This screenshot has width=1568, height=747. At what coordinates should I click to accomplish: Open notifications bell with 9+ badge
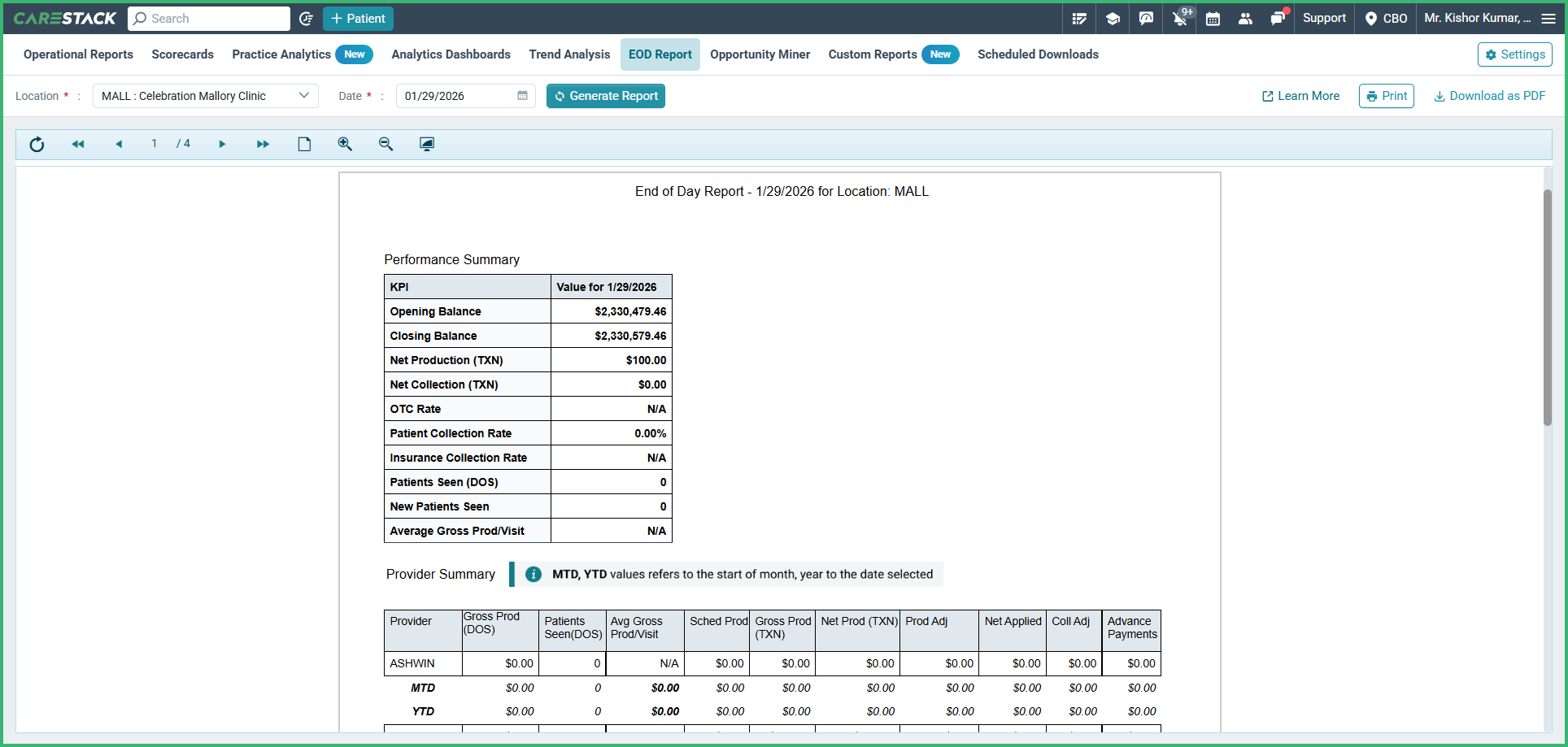point(1181,17)
